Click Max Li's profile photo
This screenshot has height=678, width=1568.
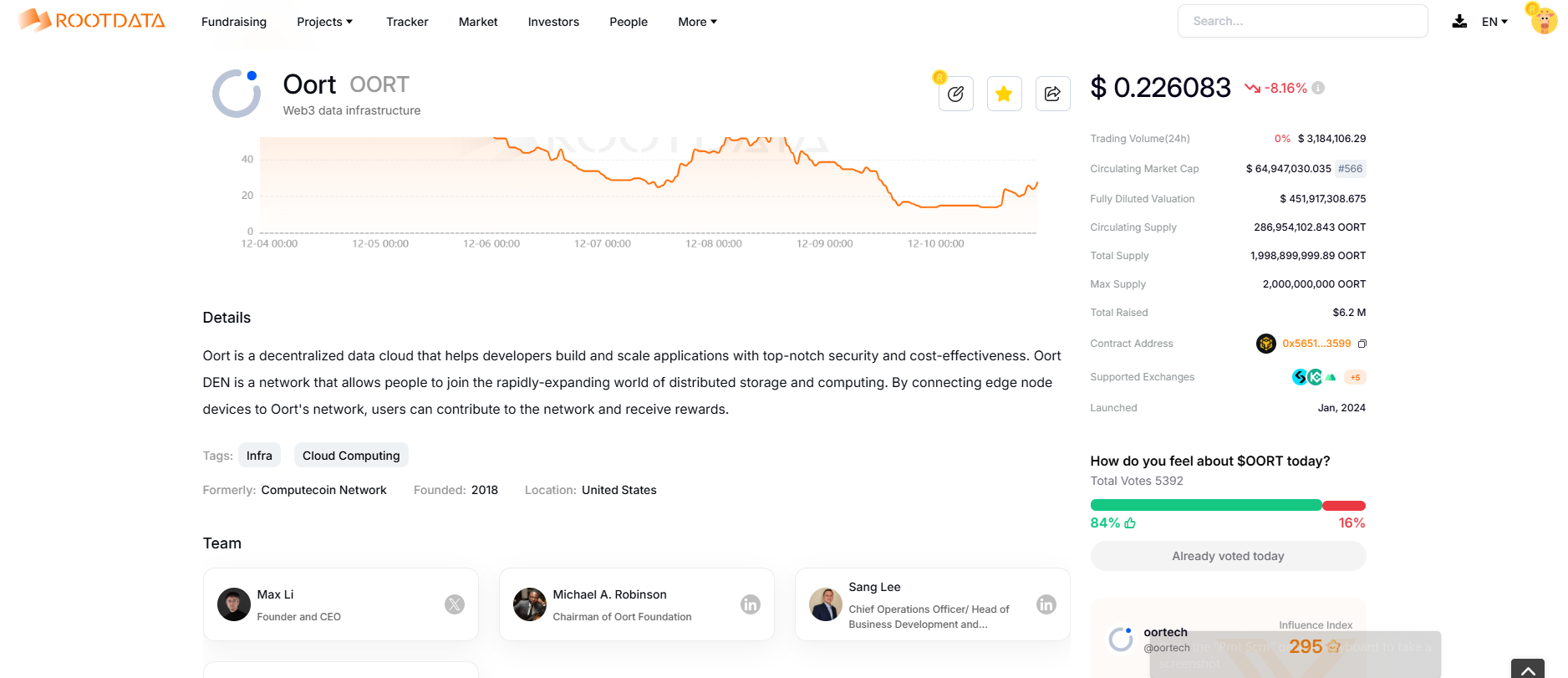click(234, 604)
